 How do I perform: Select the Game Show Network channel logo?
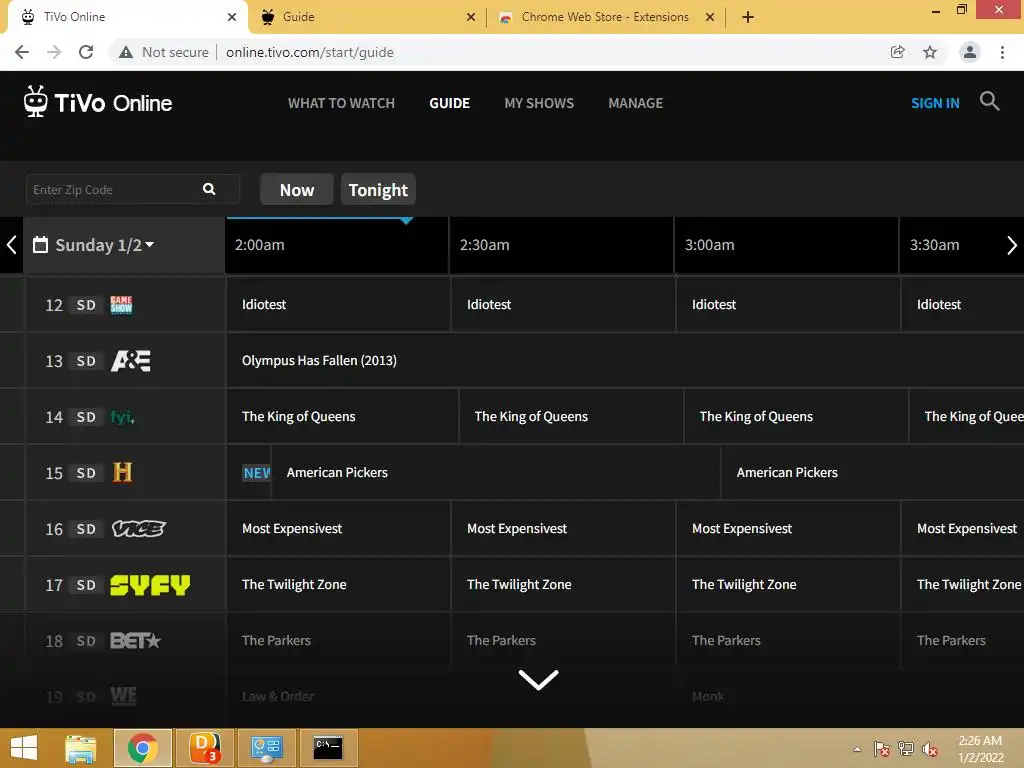pos(121,304)
